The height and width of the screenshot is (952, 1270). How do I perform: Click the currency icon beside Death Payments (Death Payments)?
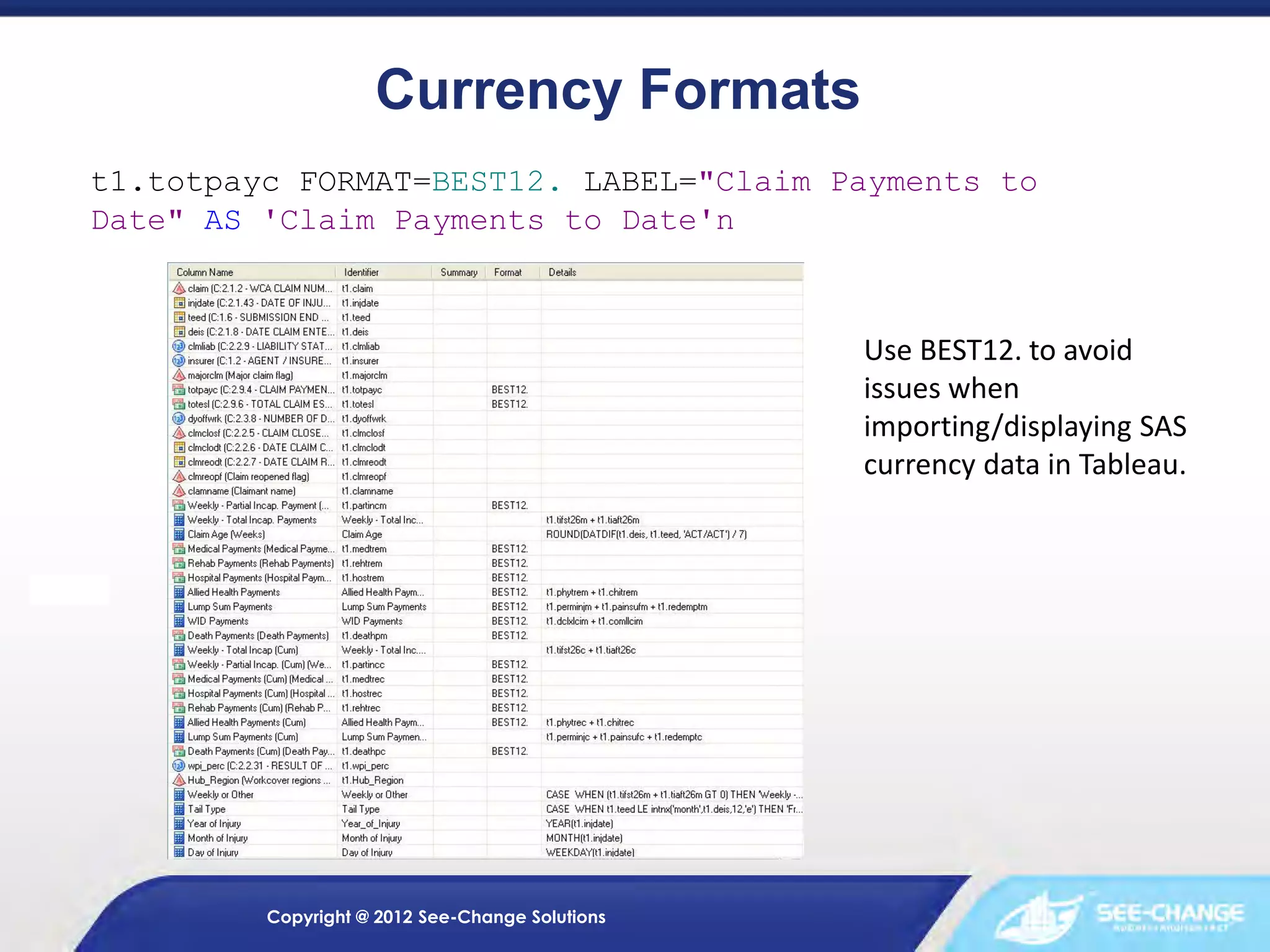(179, 635)
